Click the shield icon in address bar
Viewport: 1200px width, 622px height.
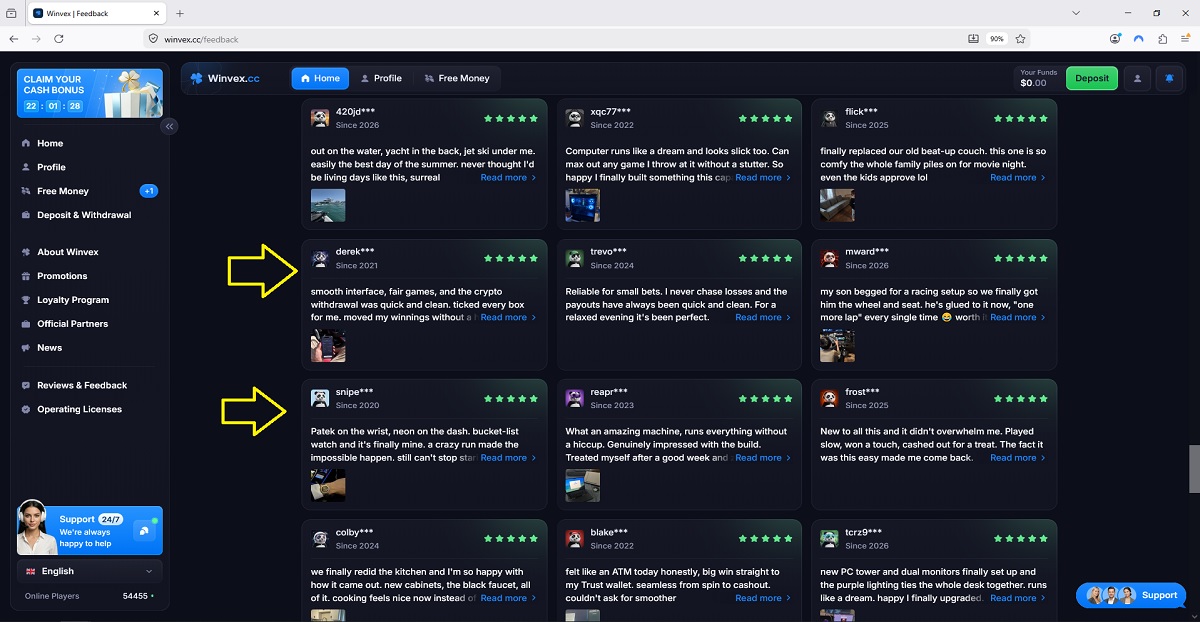click(153, 39)
